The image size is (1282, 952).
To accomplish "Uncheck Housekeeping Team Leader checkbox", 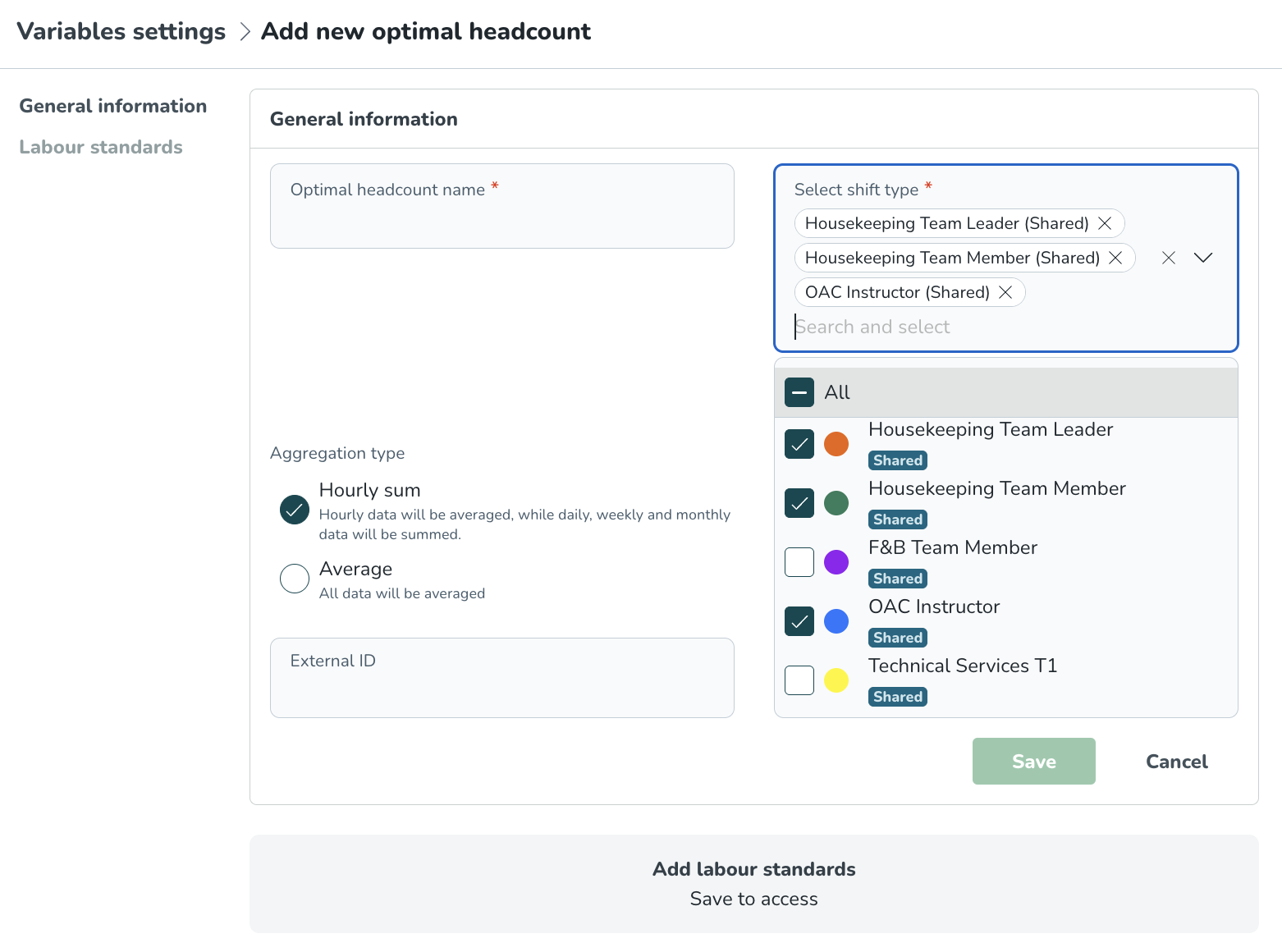I will tap(799, 444).
